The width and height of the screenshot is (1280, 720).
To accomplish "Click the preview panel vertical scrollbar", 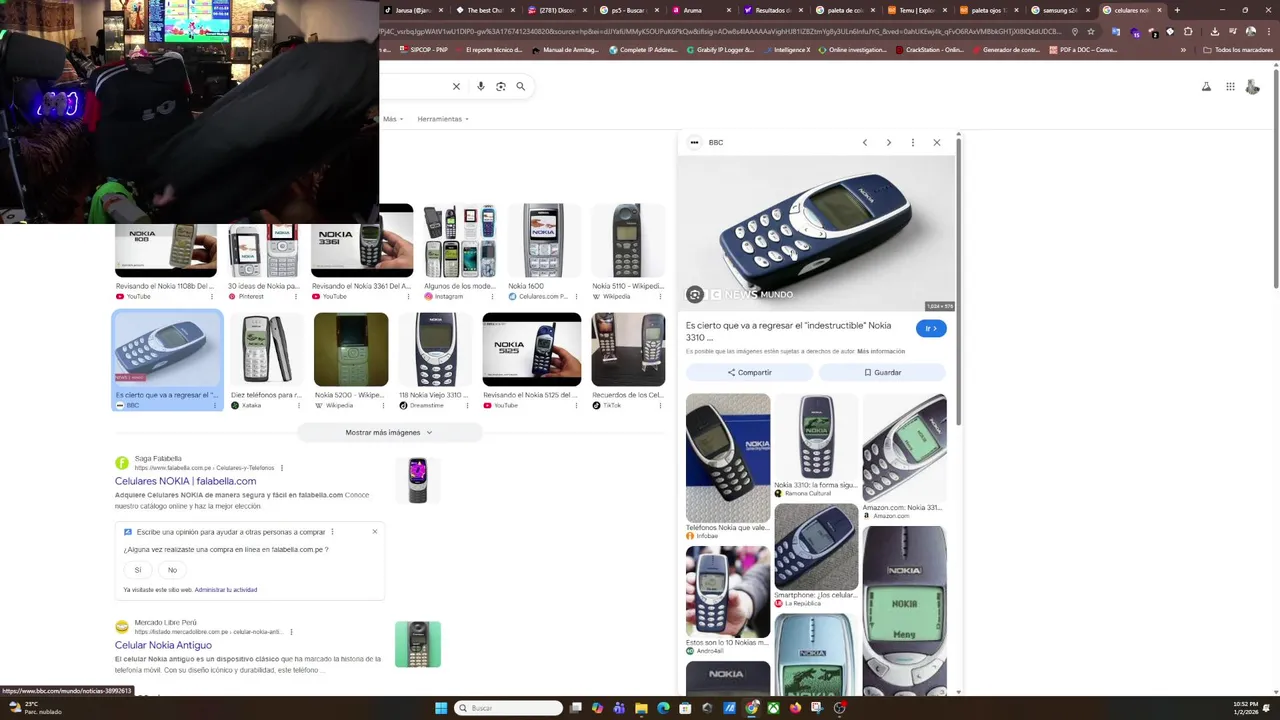I will coord(959,280).
